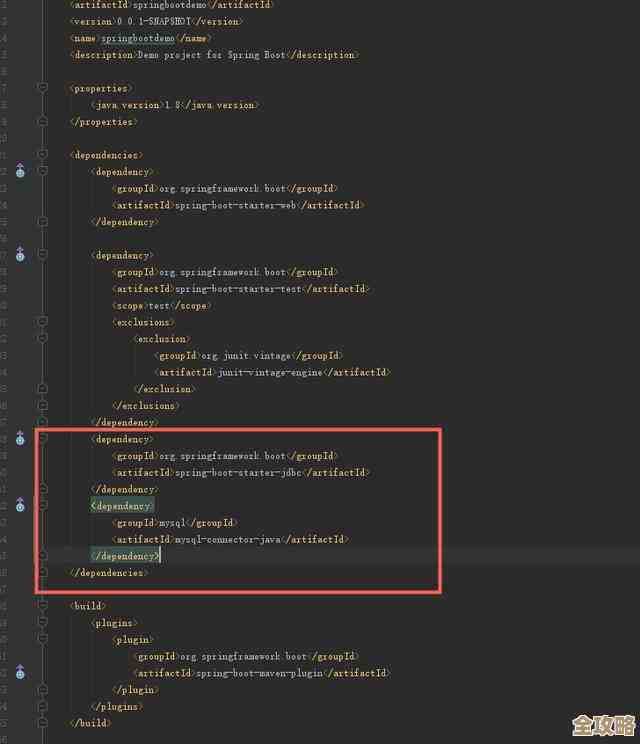Click the gutter icon for the mysql-connector-java dependency
The width and height of the screenshot is (640, 744).
[20, 505]
